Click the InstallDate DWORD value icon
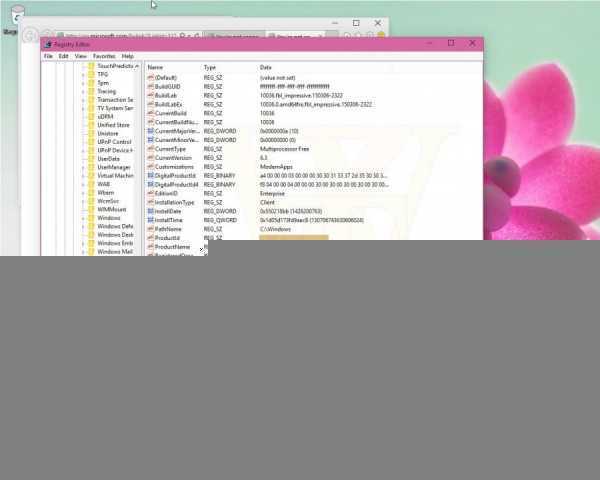Image resolution: width=600 pixels, height=480 pixels. [151, 211]
